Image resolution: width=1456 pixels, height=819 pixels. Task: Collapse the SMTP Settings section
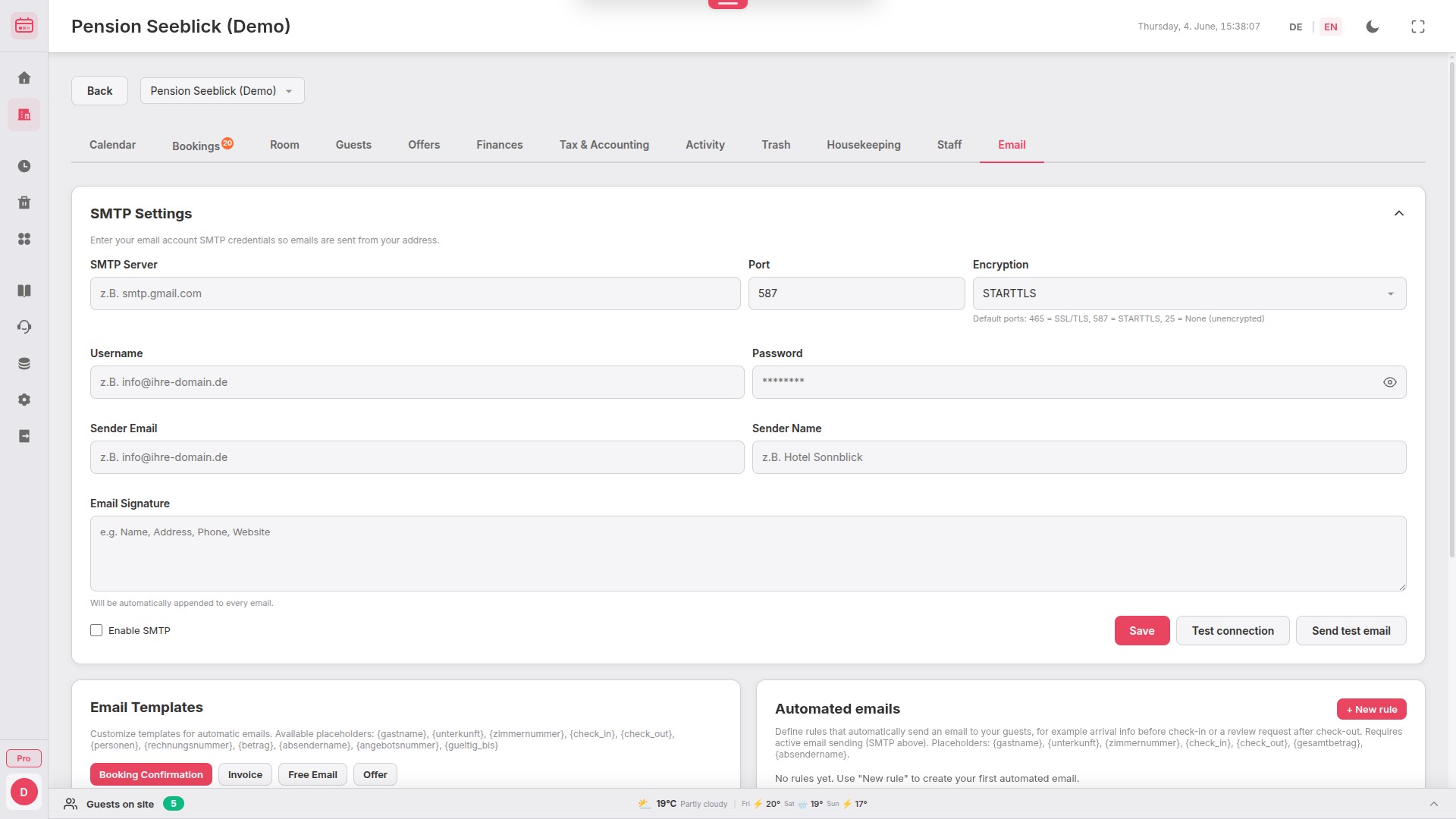click(x=1399, y=213)
